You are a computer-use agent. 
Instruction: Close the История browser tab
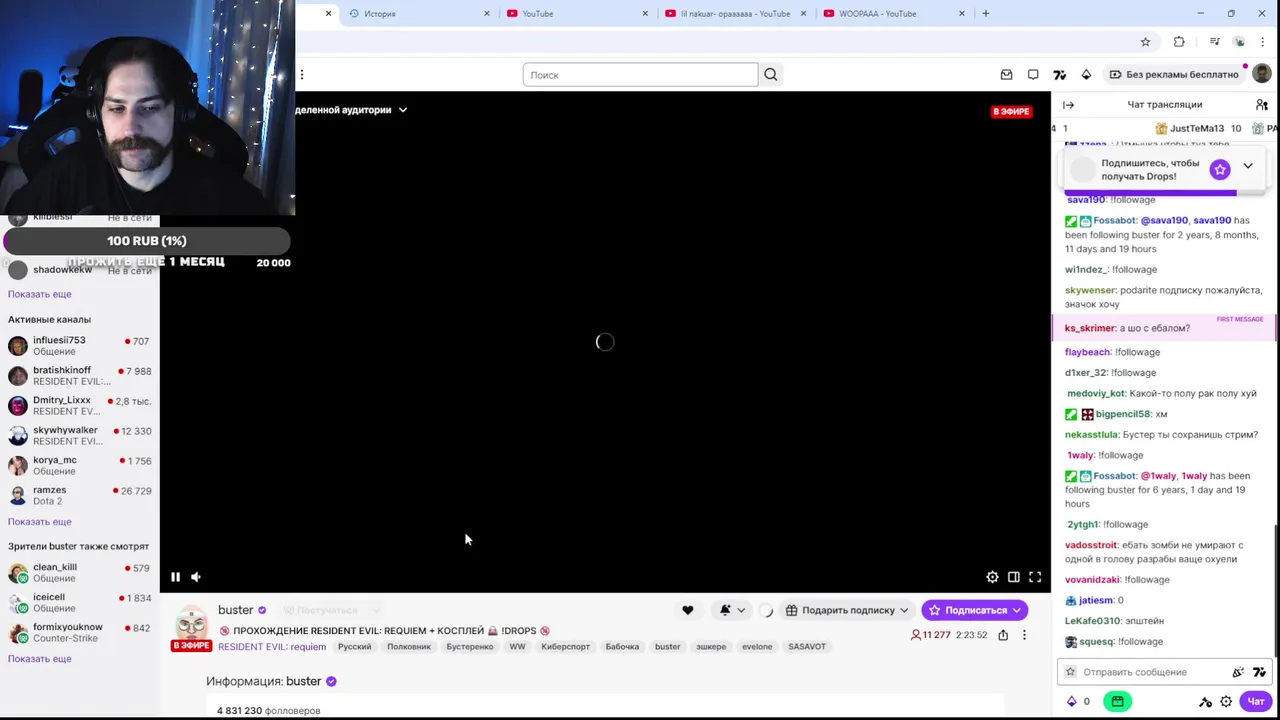click(487, 14)
